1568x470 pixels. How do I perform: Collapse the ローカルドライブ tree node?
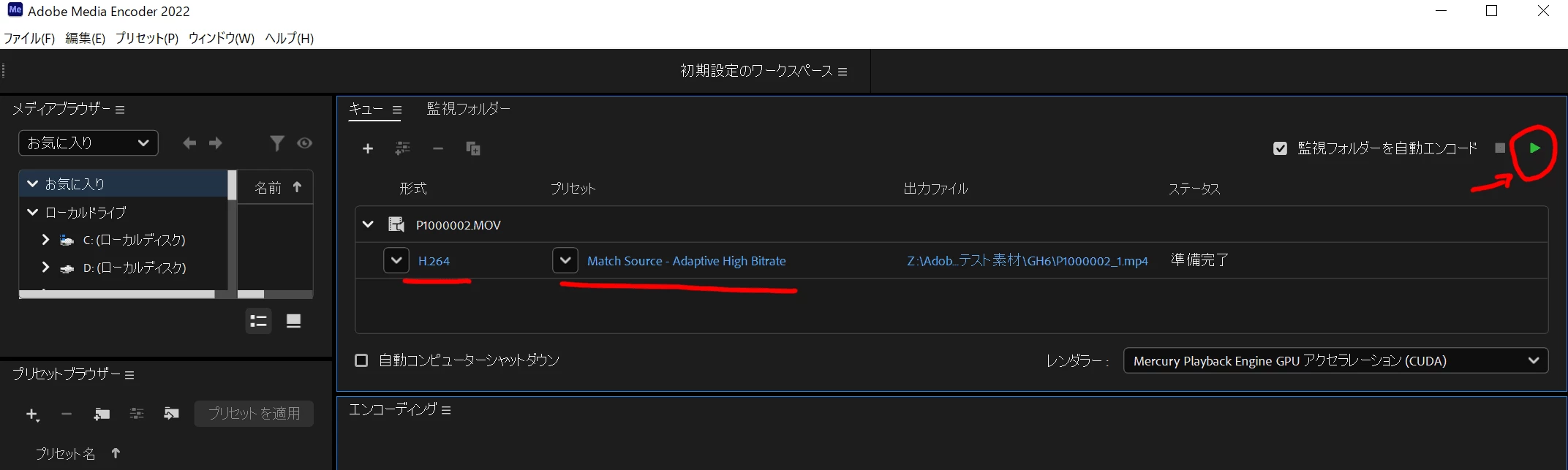32,213
